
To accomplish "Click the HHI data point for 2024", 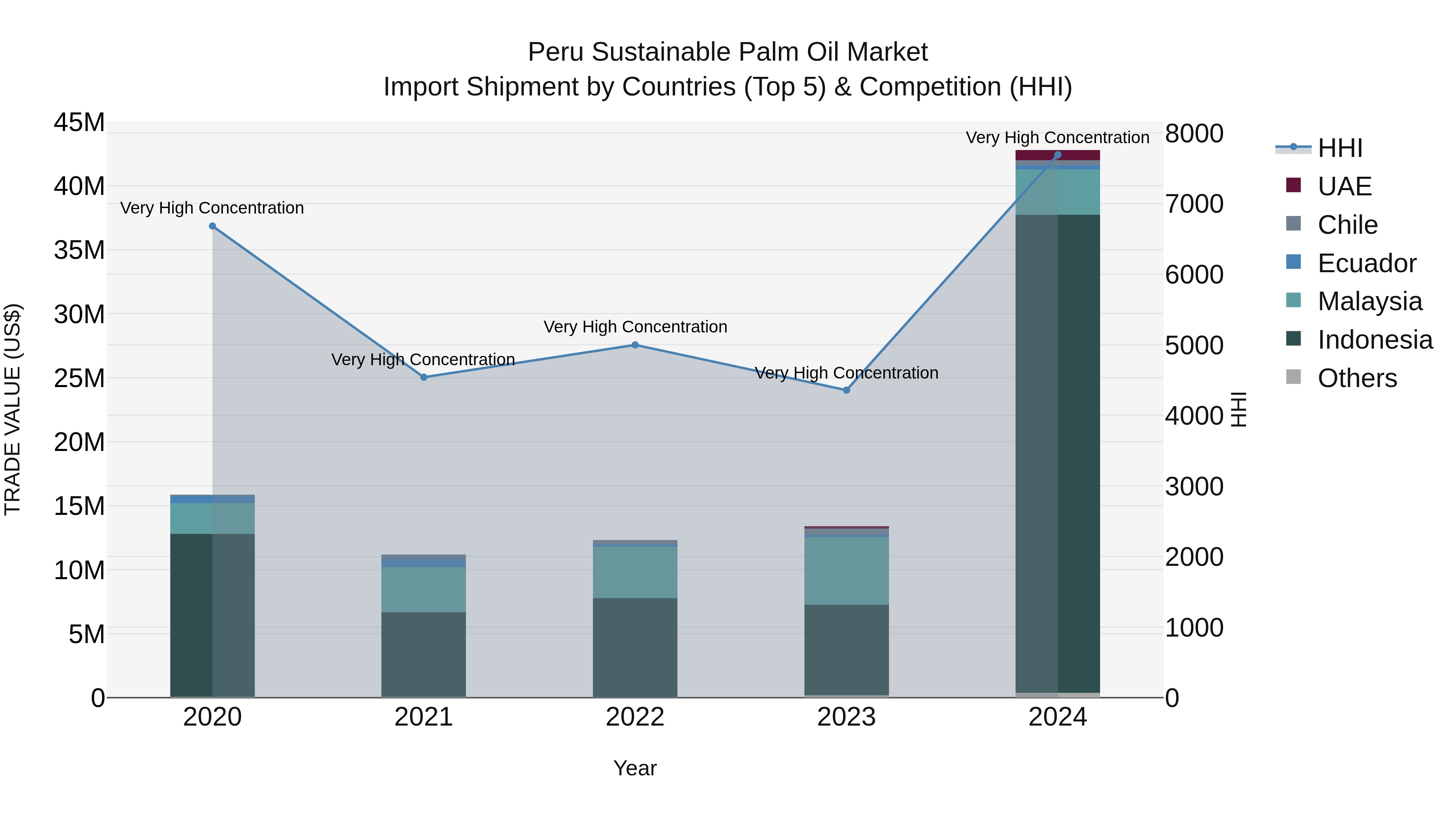I will click(1058, 155).
